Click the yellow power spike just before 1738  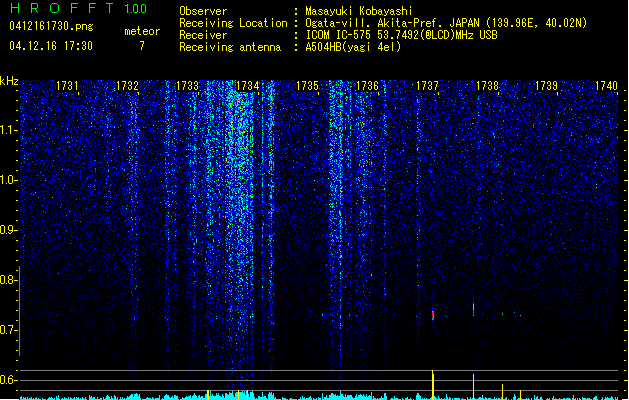[x=473, y=387]
